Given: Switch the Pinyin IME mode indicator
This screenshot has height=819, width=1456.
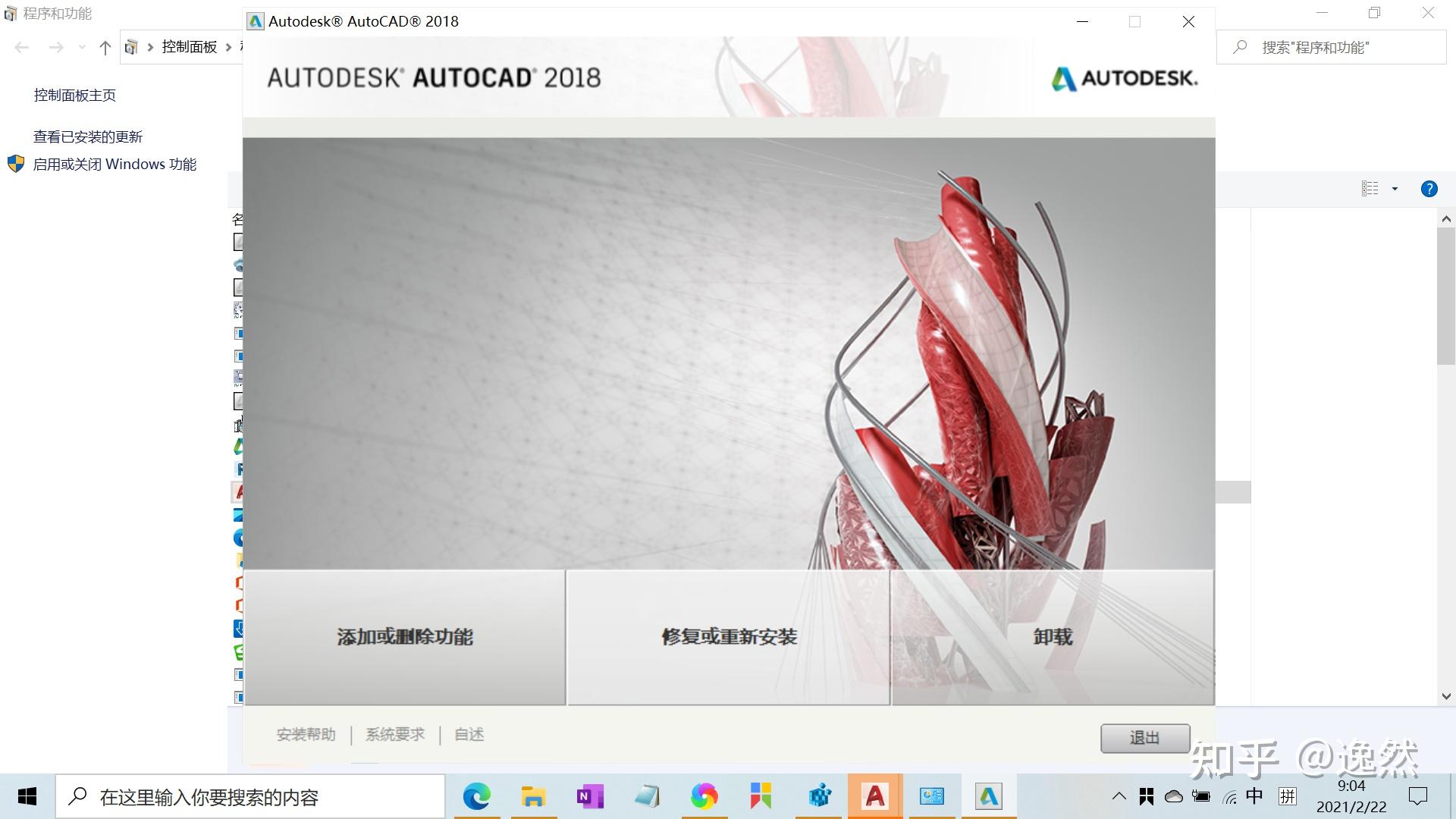Looking at the screenshot, I should [x=1288, y=796].
